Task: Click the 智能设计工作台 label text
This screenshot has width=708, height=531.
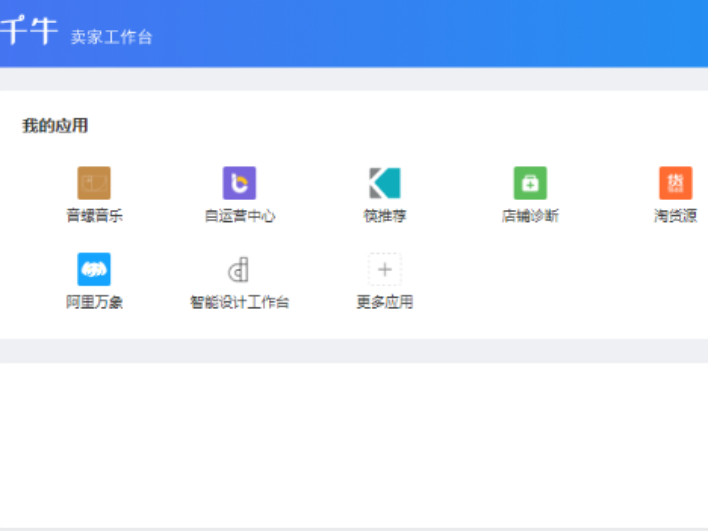Action: [239, 302]
